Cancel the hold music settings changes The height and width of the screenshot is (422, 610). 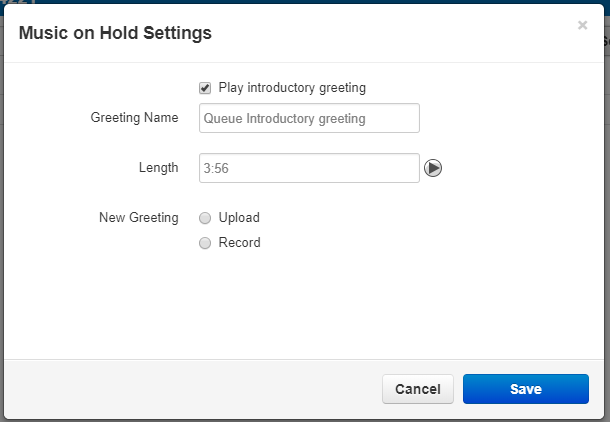(418, 389)
